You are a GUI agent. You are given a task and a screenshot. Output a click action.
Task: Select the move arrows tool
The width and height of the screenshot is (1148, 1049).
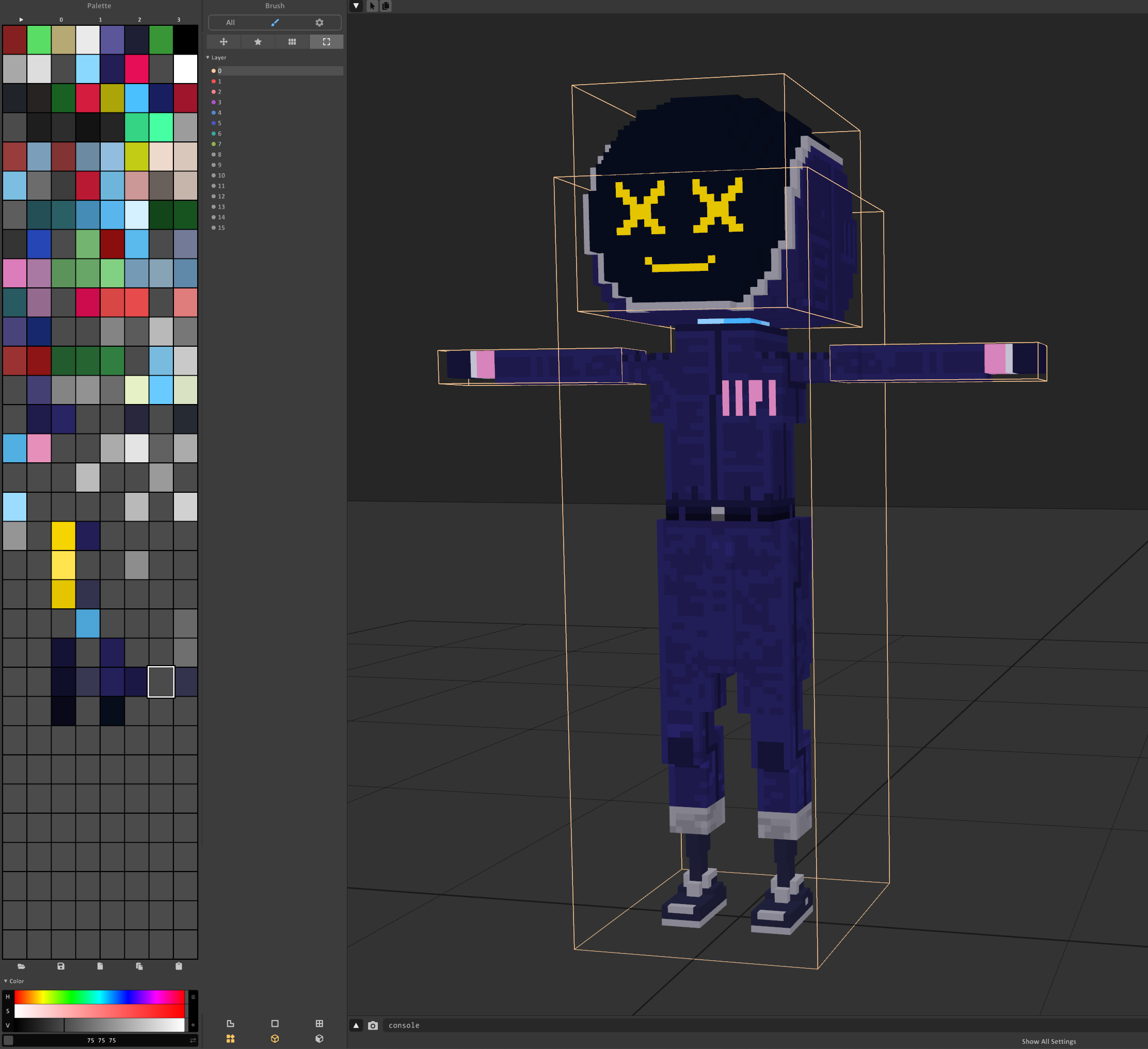coord(224,42)
